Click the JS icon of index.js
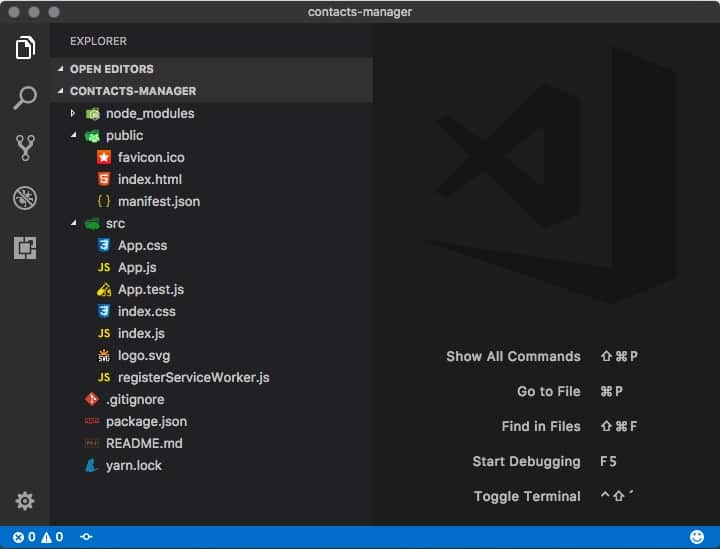This screenshot has width=720, height=549. [x=104, y=333]
